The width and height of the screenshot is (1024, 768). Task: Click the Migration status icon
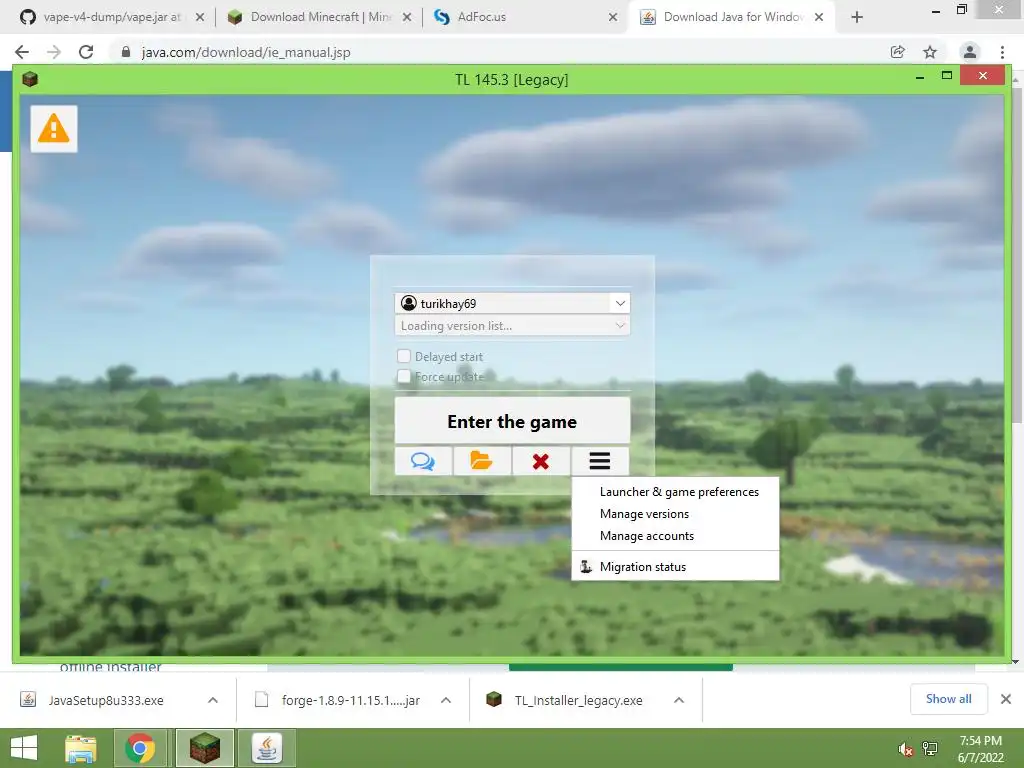pyautogui.click(x=586, y=566)
